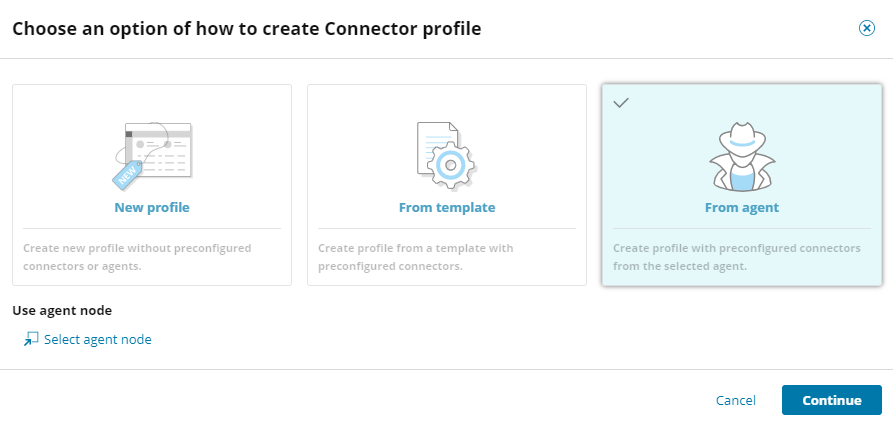Click the New profile tagged window icon
The width and height of the screenshot is (893, 427).
tap(152, 155)
